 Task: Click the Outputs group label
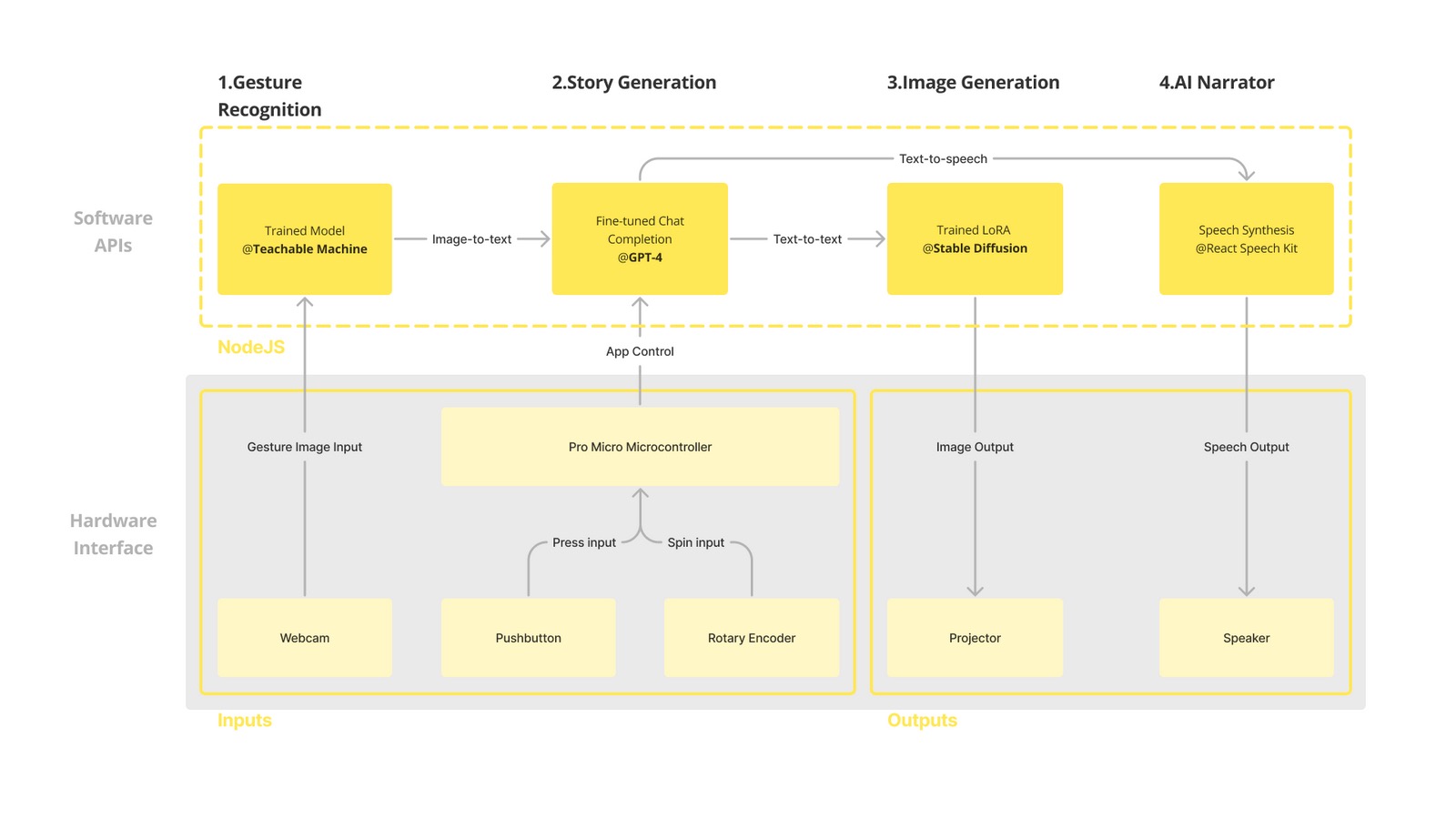[x=922, y=720]
